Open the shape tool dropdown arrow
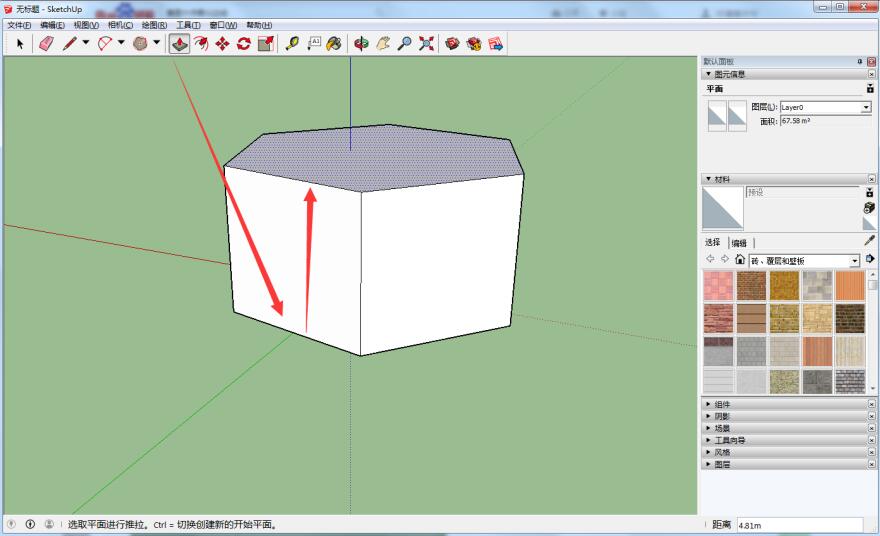The image size is (880, 536). point(157,43)
